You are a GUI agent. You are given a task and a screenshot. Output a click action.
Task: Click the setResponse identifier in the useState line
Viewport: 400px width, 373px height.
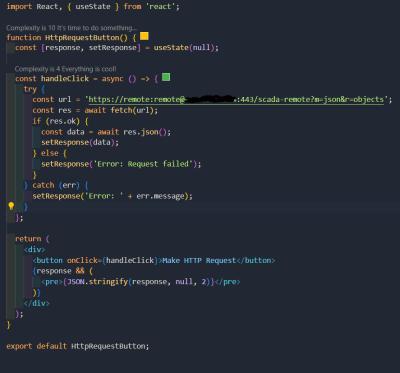[113, 48]
